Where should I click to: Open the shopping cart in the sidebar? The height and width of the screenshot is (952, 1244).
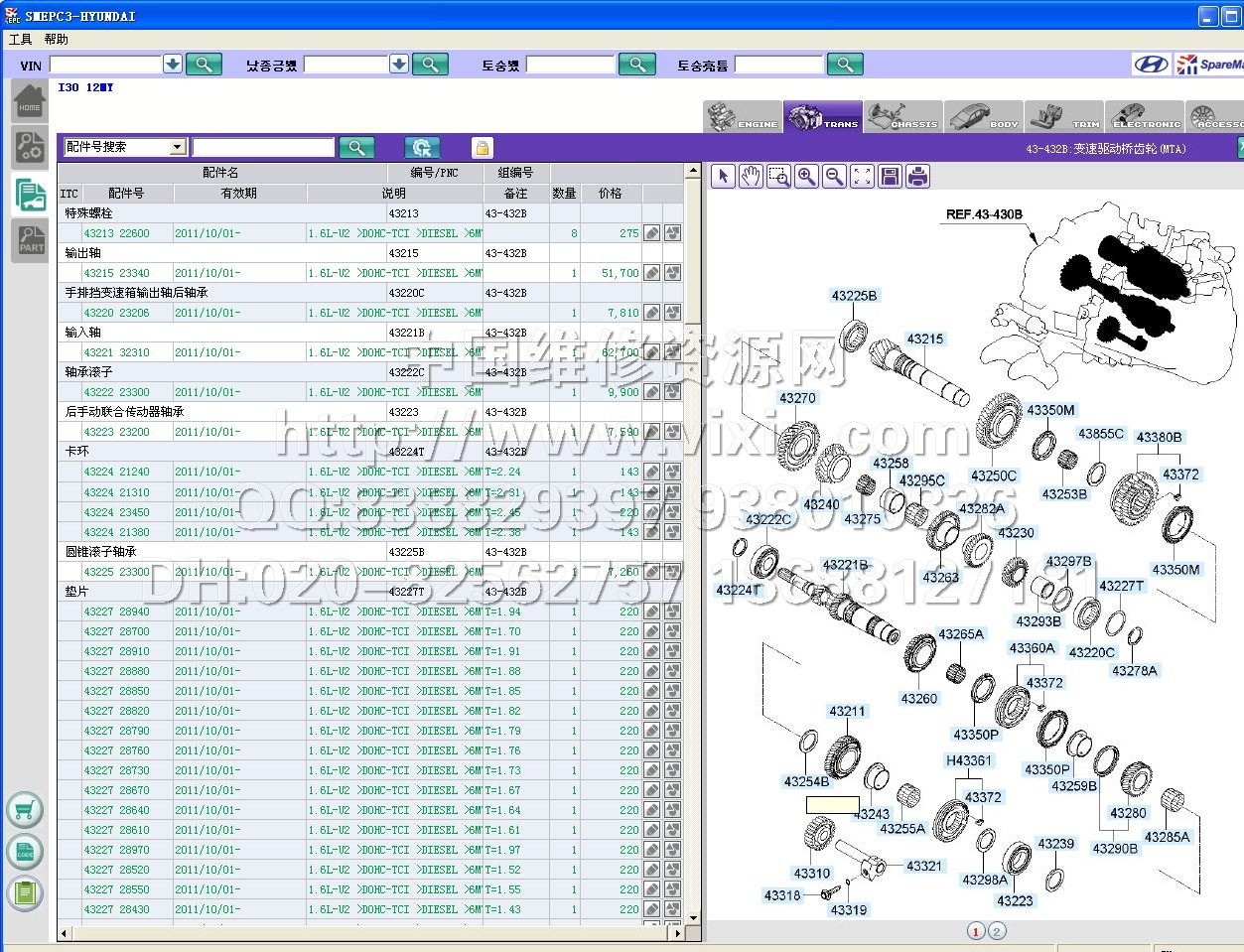pos(25,810)
